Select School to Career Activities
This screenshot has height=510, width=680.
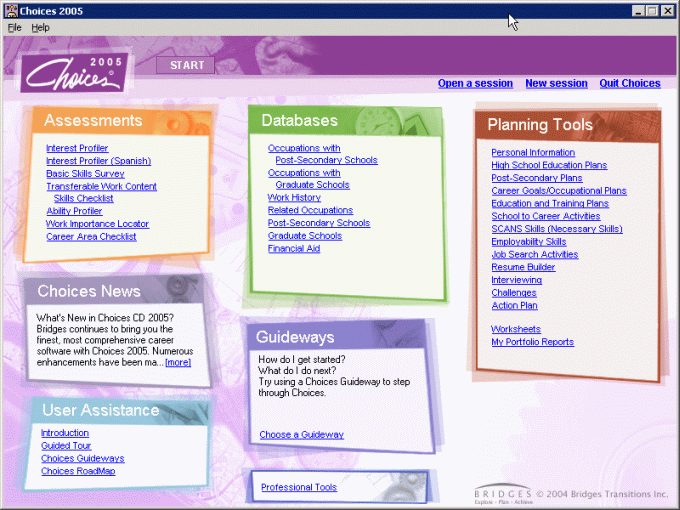(x=546, y=216)
